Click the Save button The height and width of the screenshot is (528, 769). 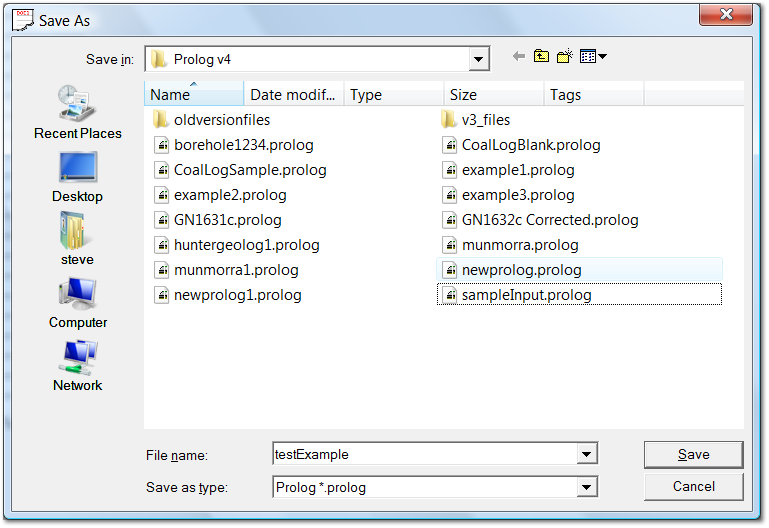[693, 455]
